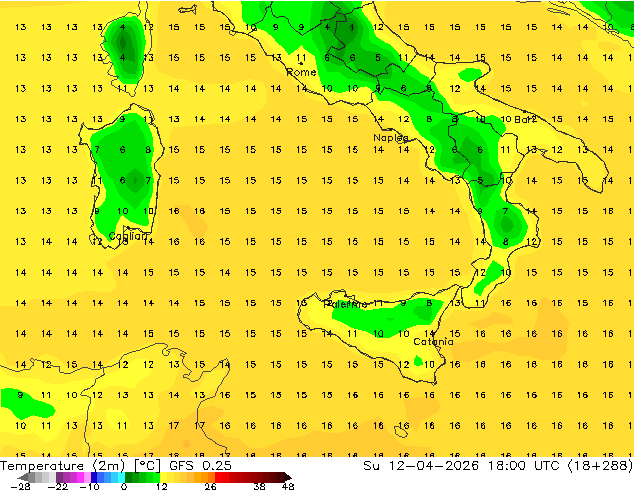The height and width of the screenshot is (490, 634).
Task: Click the -22 legend value
Action: (x=57, y=486)
